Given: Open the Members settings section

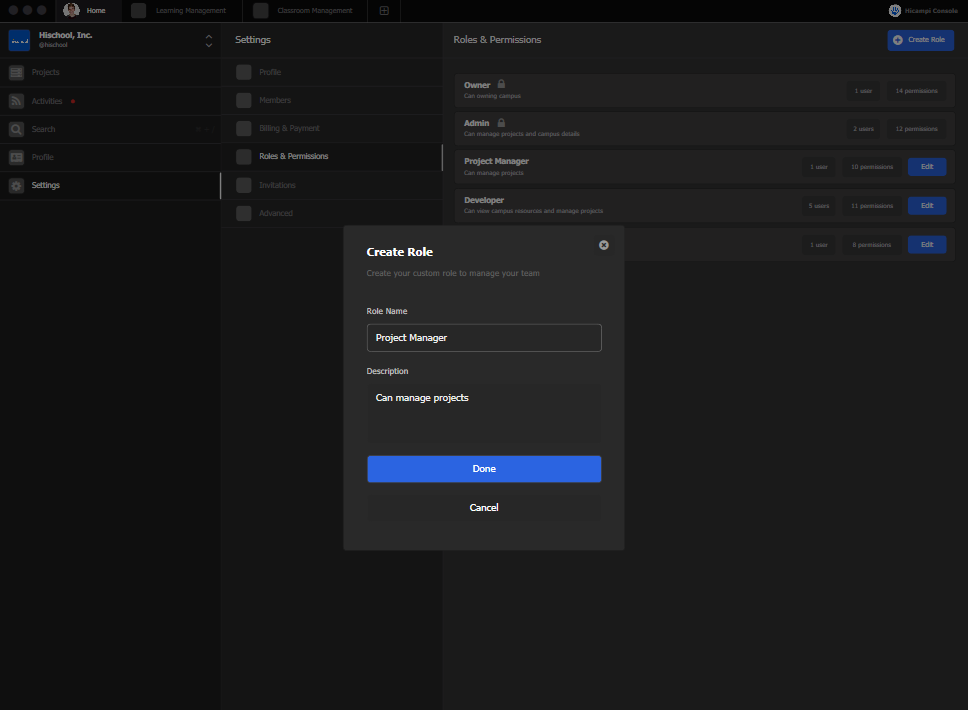Looking at the screenshot, I should [x=275, y=100].
